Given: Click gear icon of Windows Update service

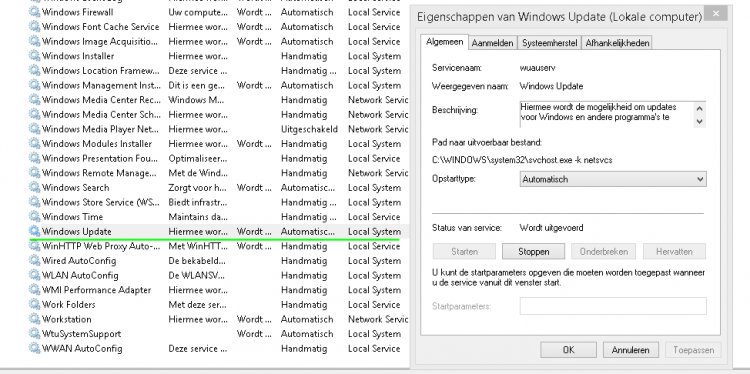Looking at the screenshot, I should pos(34,231).
